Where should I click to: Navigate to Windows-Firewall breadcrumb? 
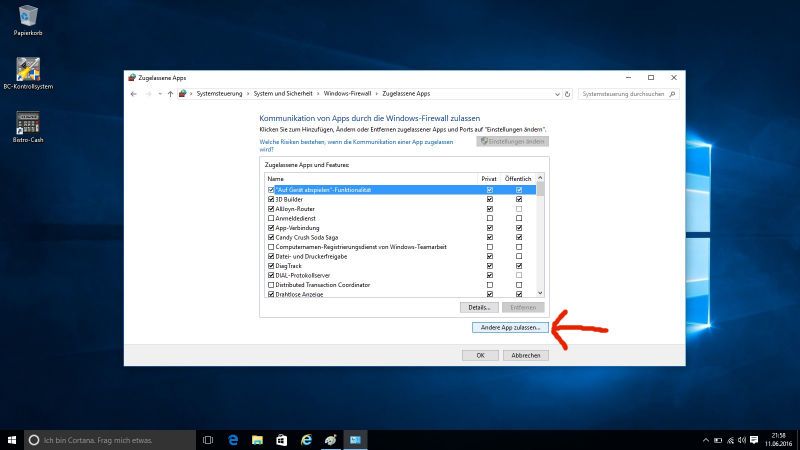click(x=347, y=94)
